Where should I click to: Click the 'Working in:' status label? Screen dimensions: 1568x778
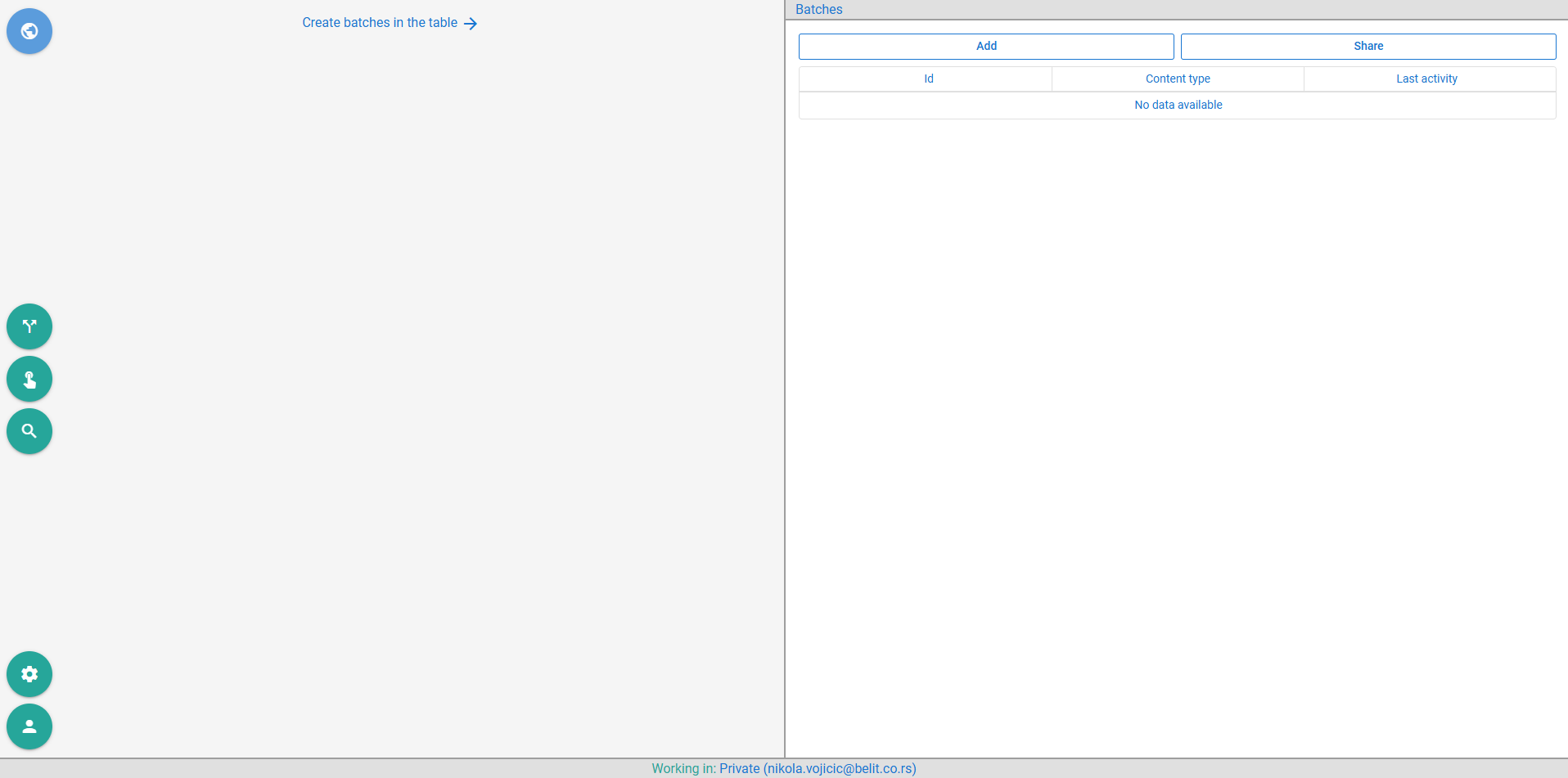tap(683, 769)
